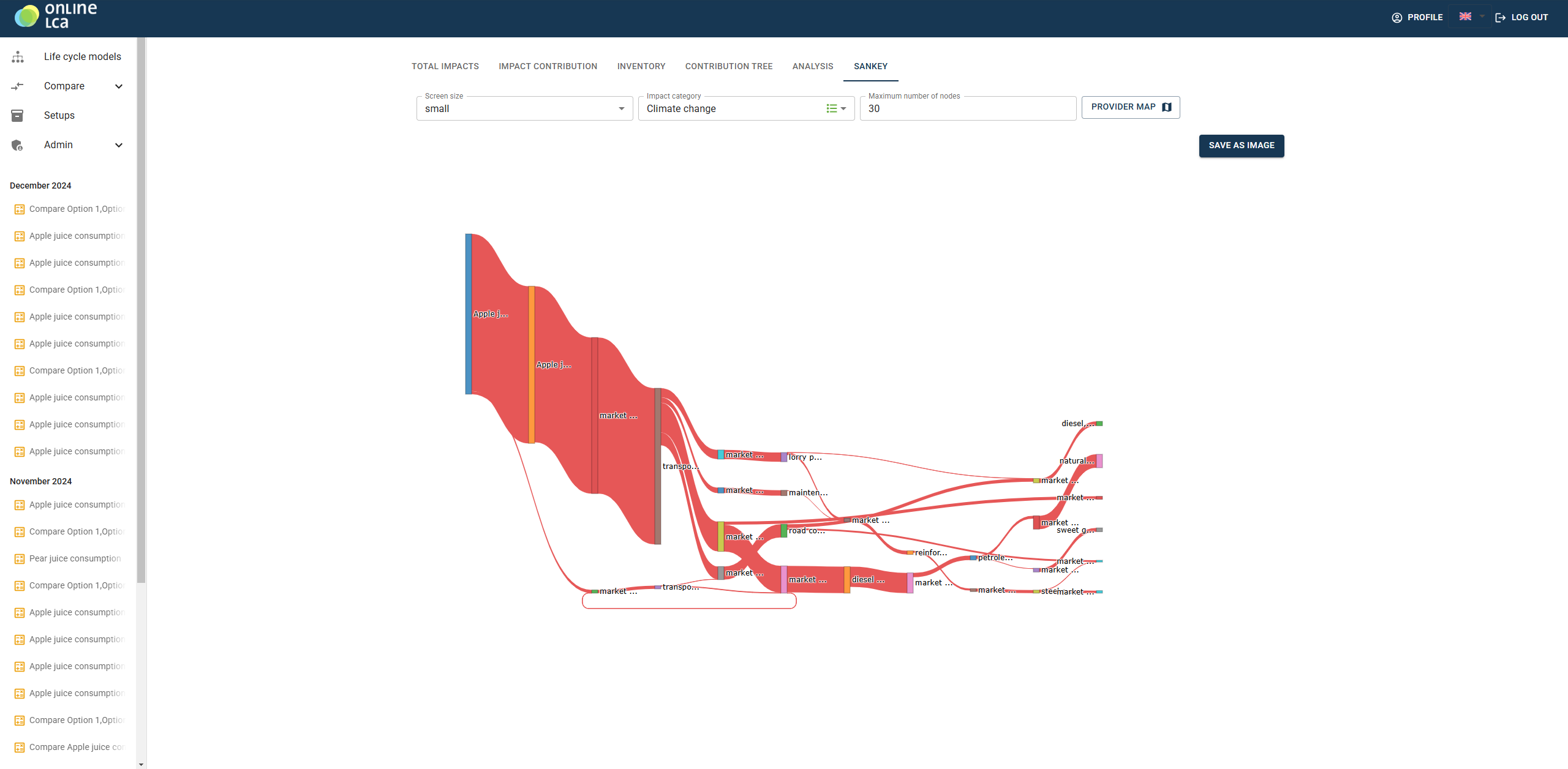Click the Online LCA logo
Viewport: 1568px width, 769px height.
click(x=55, y=17)
